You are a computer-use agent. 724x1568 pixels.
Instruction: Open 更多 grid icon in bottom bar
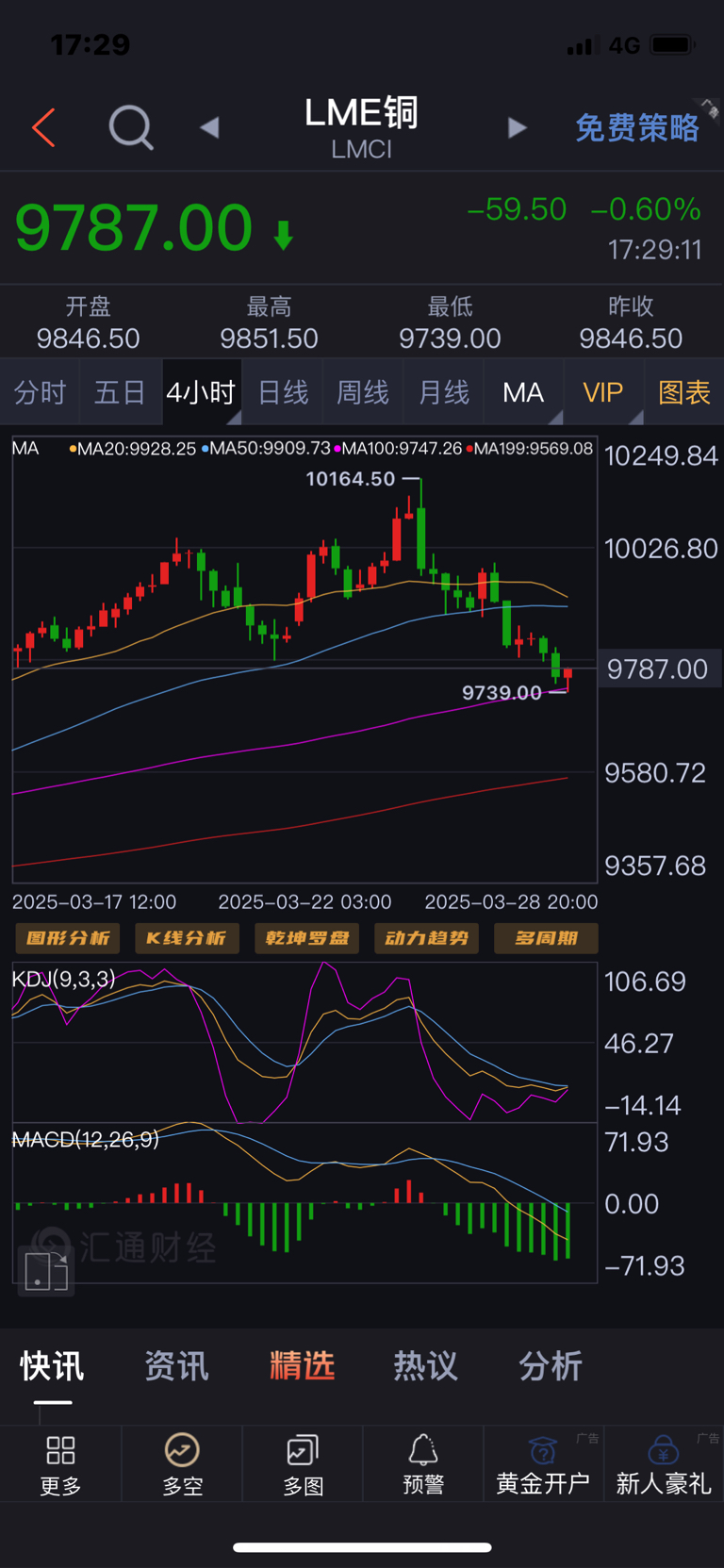pos(60,1450)
